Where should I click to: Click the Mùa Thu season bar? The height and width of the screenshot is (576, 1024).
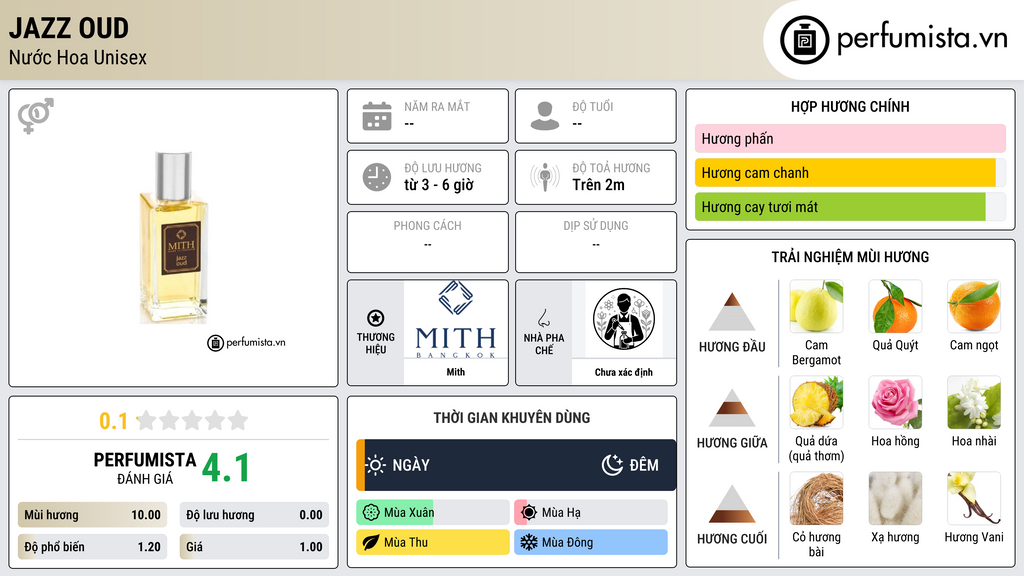(433, 543)
